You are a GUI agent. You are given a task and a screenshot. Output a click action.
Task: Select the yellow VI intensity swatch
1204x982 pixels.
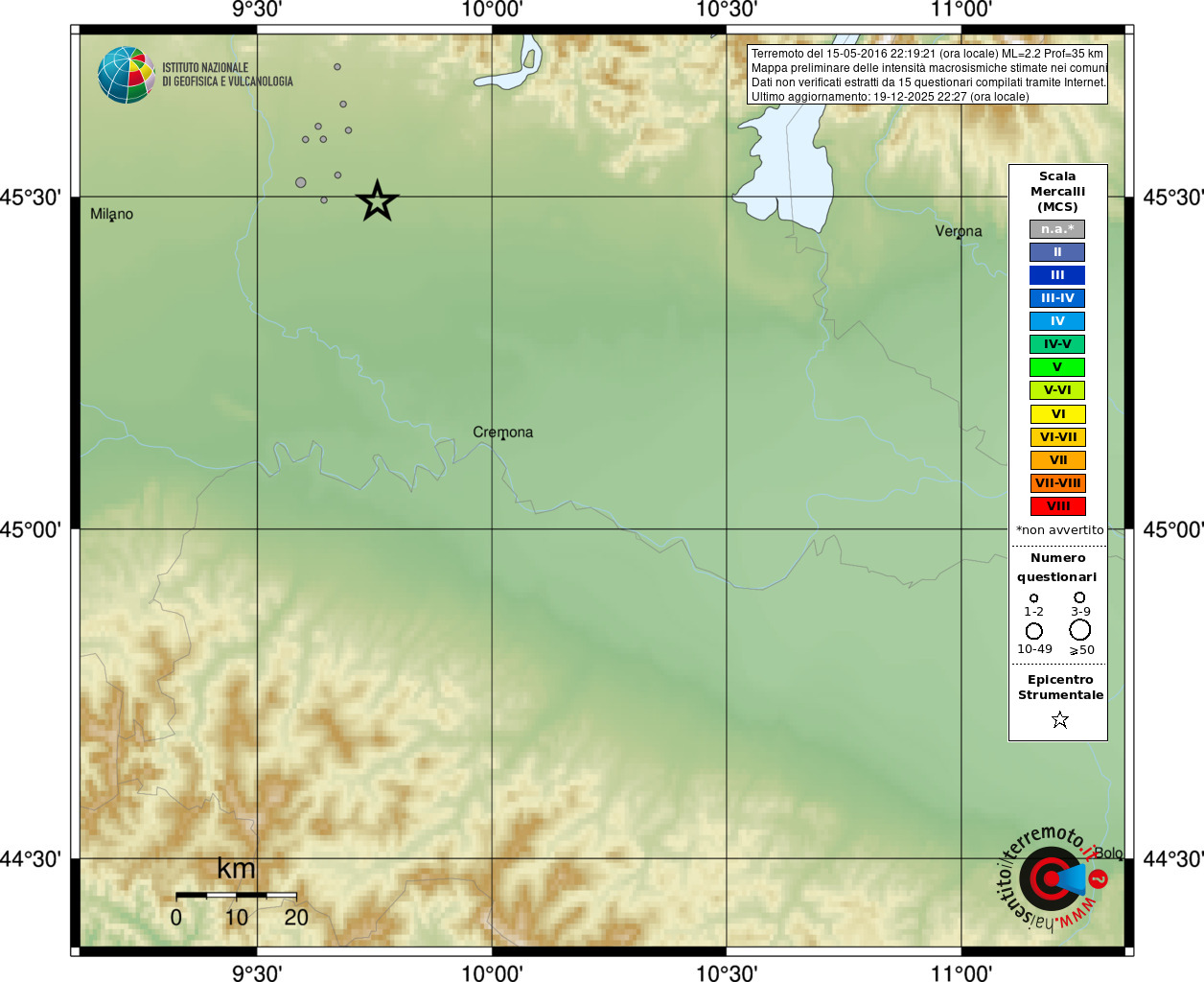pyautogui.click(x=1057, y=414)
